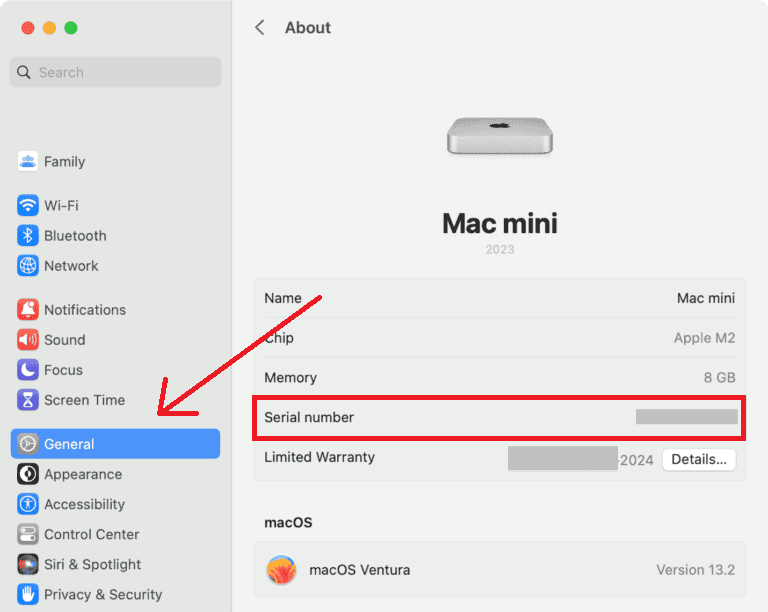Viewport: 768px width, 612px height.
Task: Click the Mac mini name field
Action: click(x=705, y=298)
